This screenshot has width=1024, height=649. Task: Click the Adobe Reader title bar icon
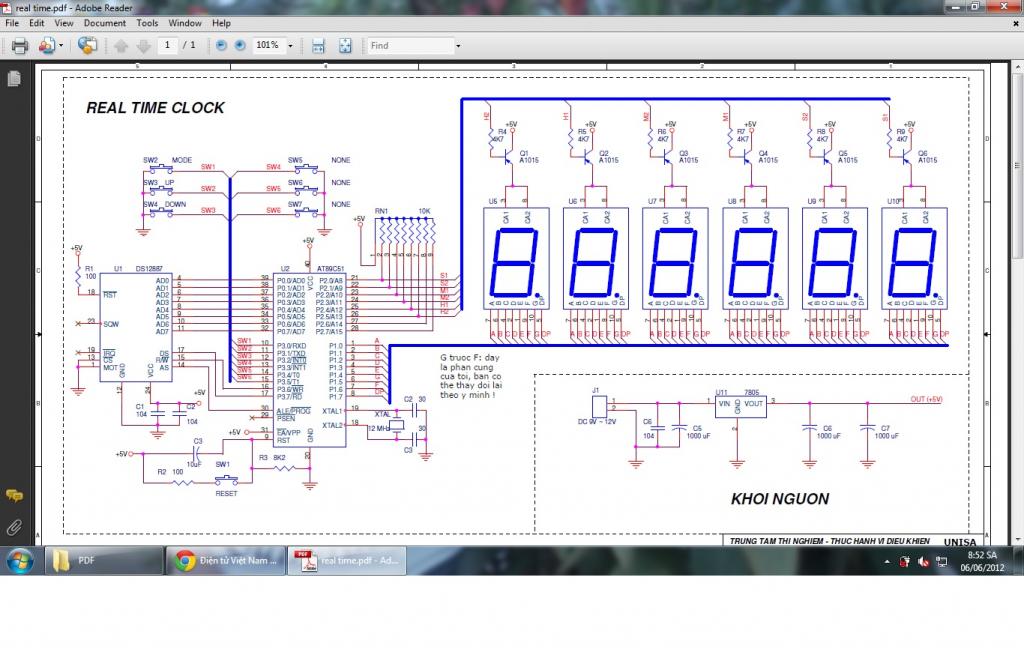7,8
